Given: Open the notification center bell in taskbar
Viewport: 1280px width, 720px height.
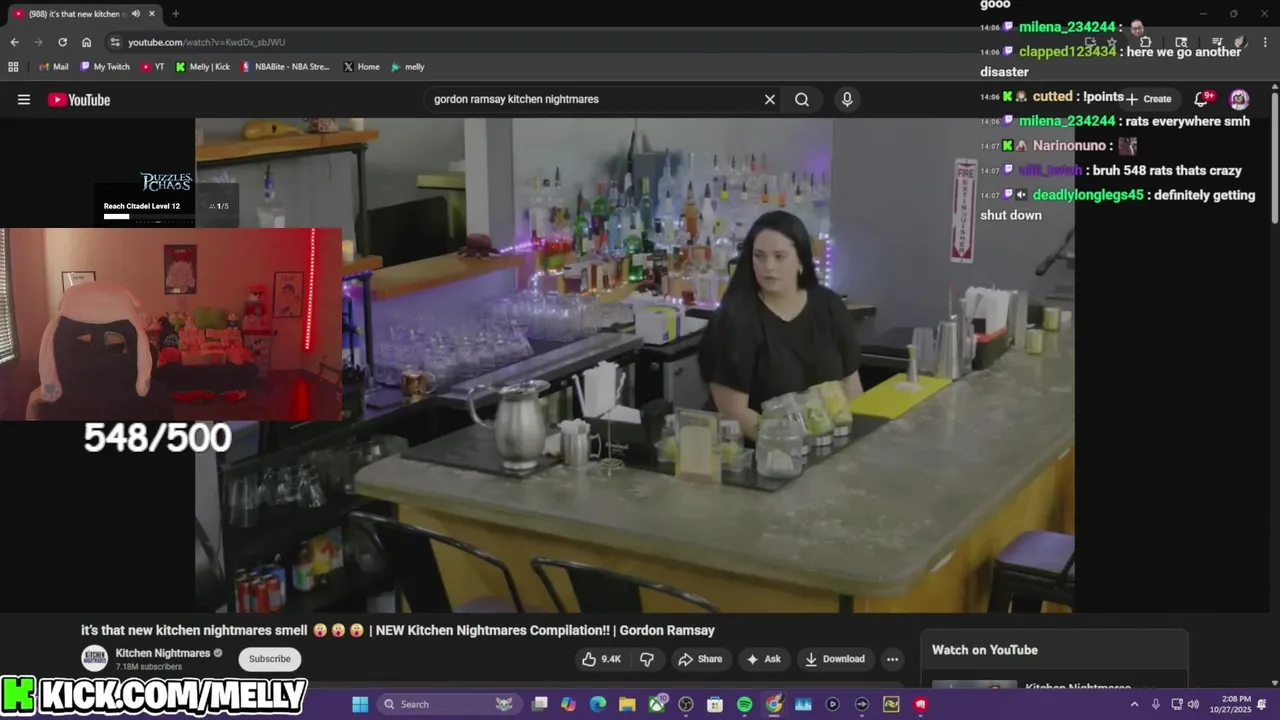Looking at the screenshot, I should [x=1262, y=704].
